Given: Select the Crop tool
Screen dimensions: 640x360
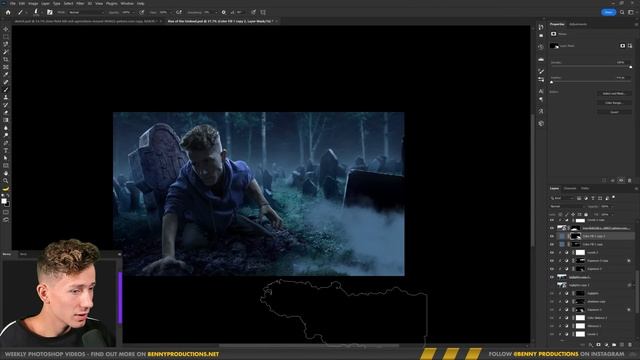Looking at the screenshot, I should pyautogui.click(x=6, y=60).
